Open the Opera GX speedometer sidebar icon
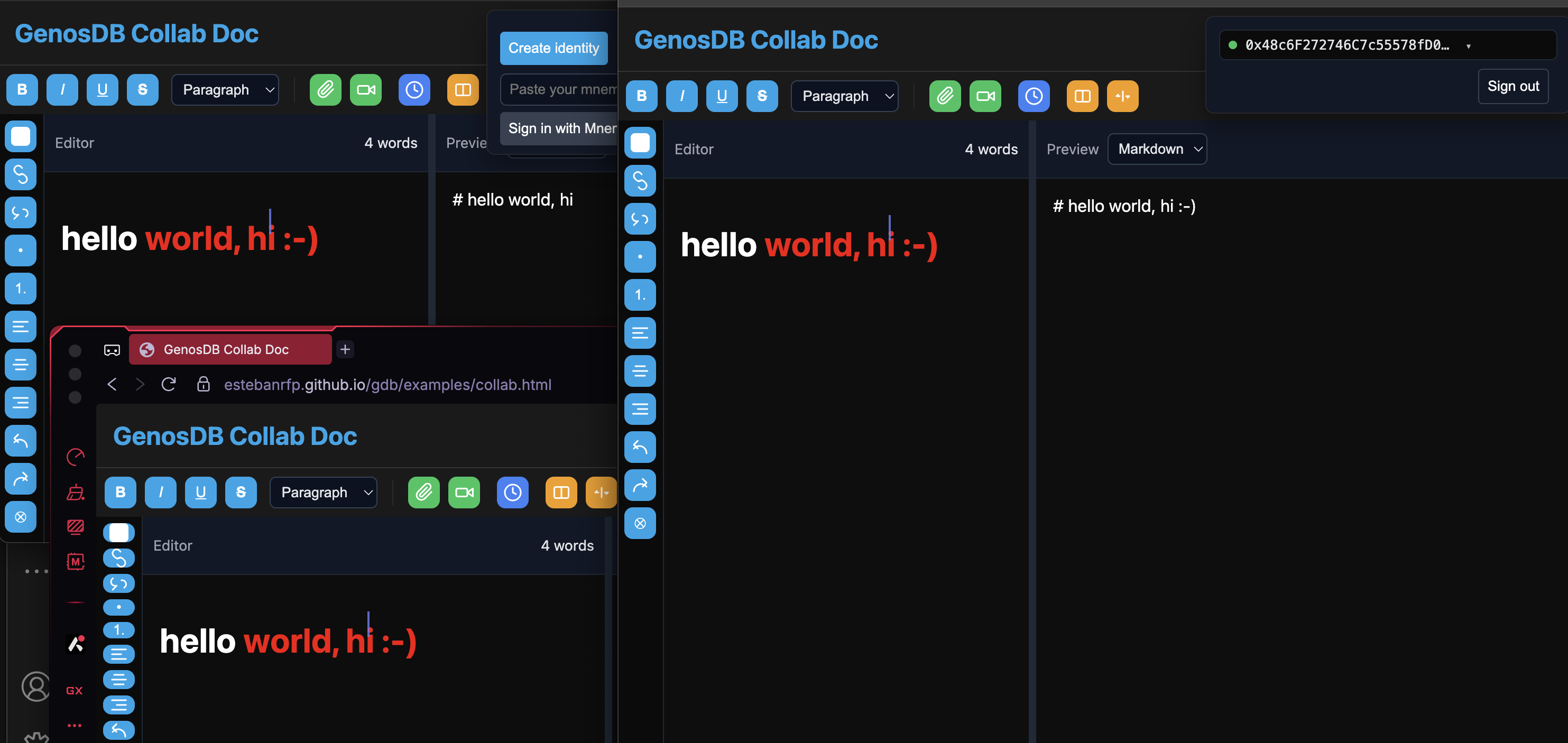Image resolution: width=1568 pixels, height=743 pixels. click(76, 457)
